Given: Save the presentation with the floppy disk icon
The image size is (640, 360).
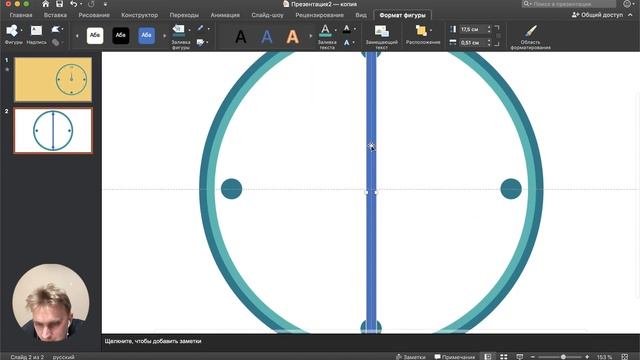Looking at the screenshot, I should (60, 4).
